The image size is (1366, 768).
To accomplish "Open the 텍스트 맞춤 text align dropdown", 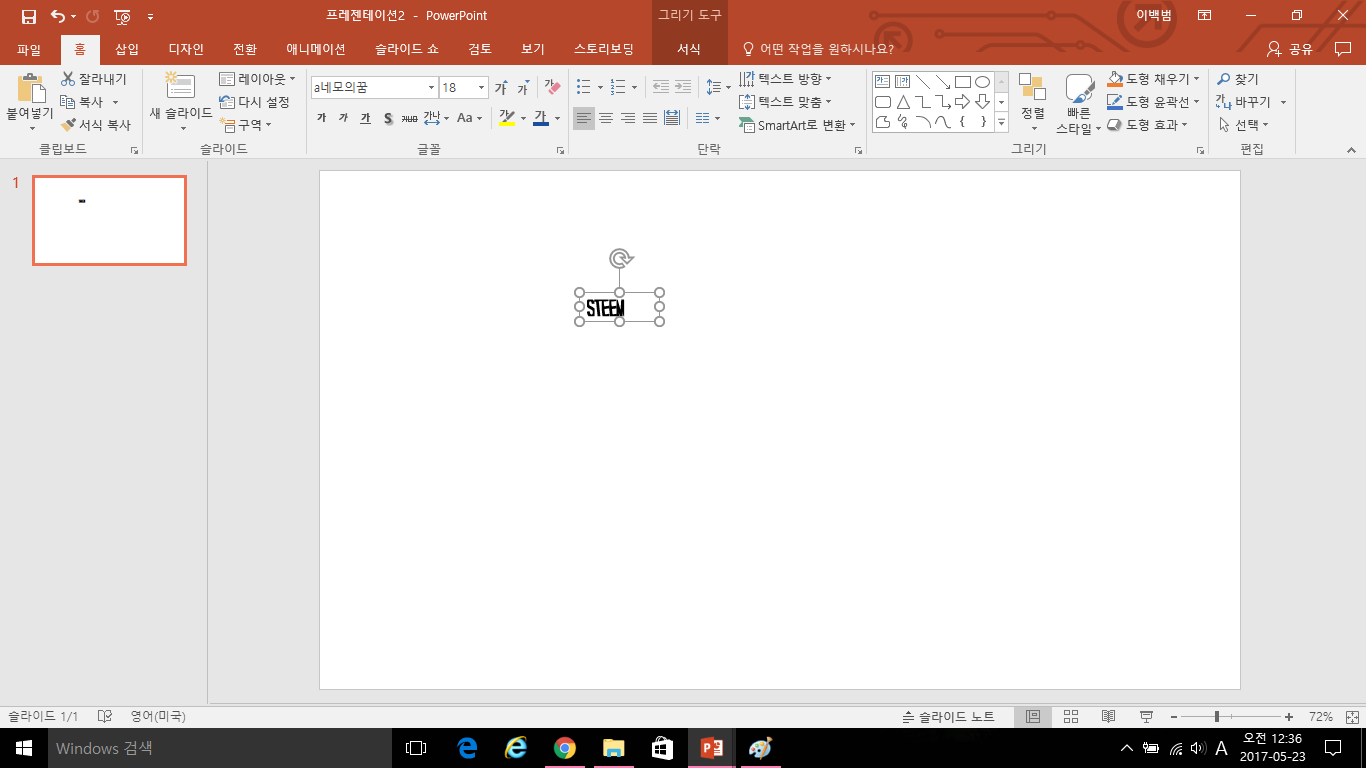I will pyautogui.click(x=785, y=102).
